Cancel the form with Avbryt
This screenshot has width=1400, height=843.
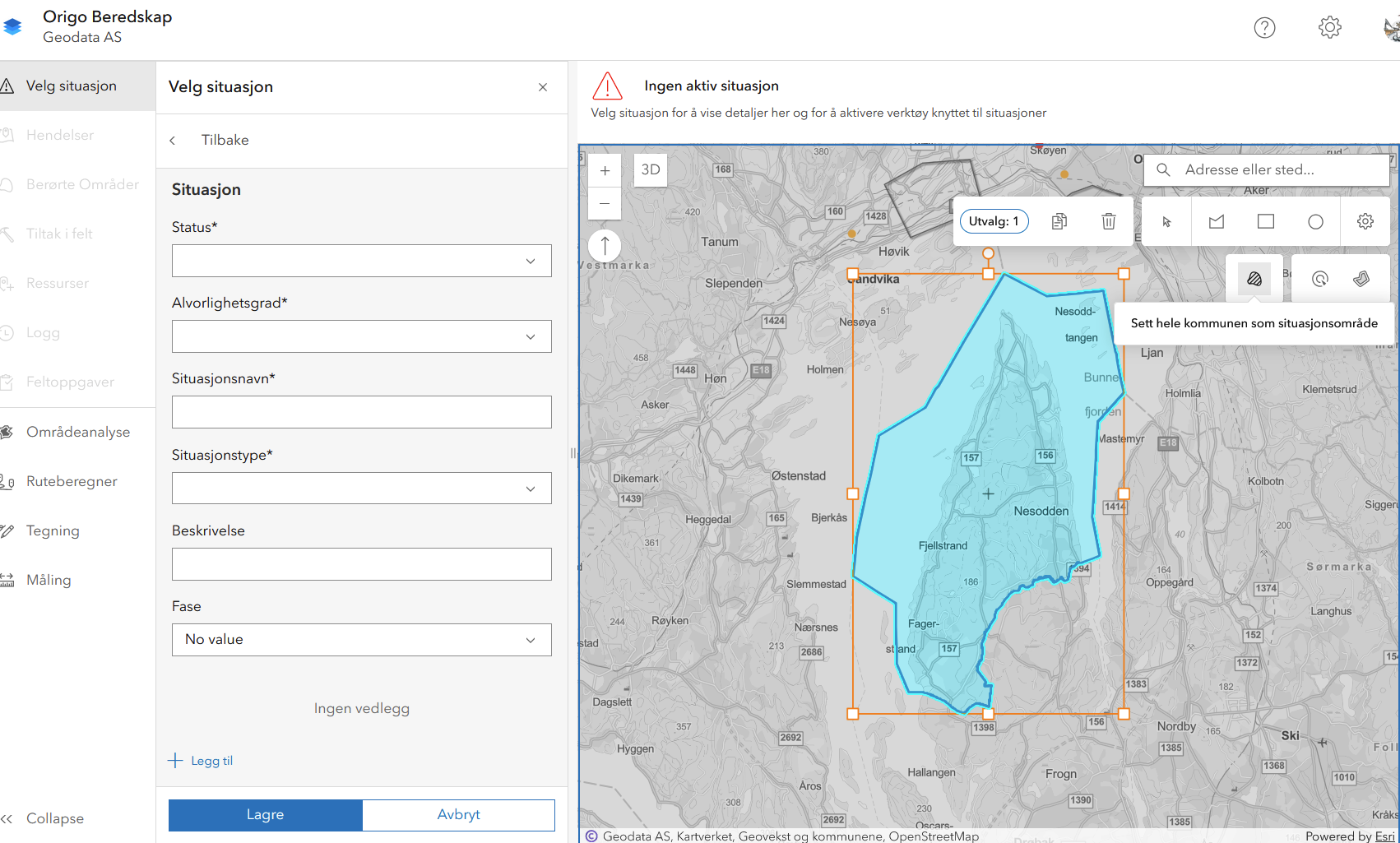458,815
